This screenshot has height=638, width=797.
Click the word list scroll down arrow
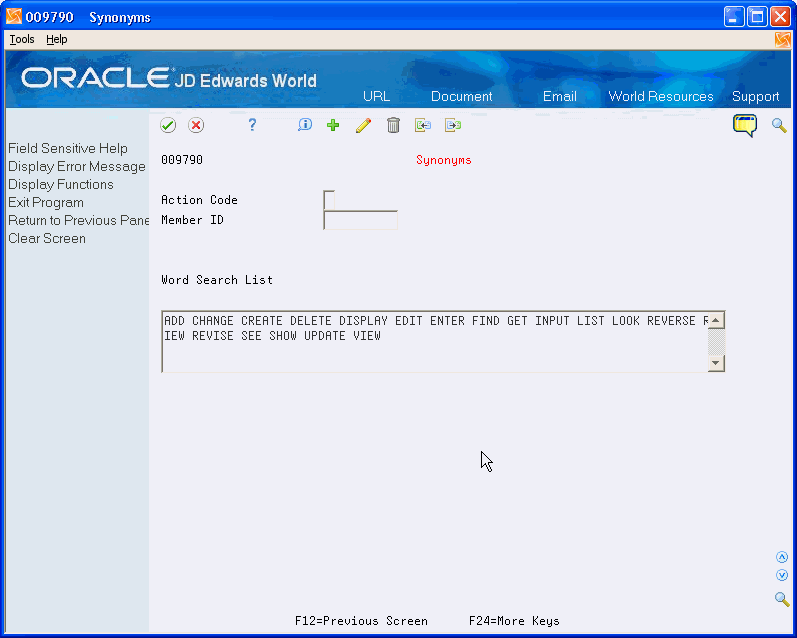pos(716,363)
